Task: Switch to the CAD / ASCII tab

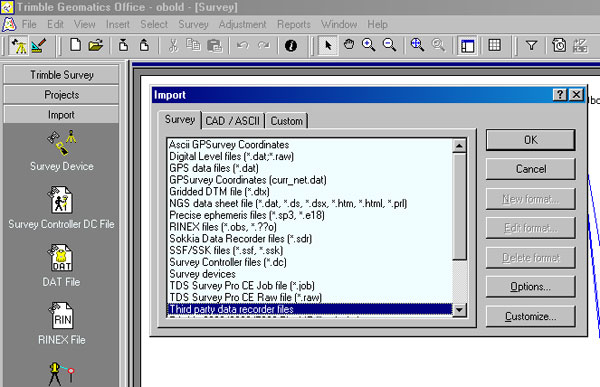Action: coord(233,121)
